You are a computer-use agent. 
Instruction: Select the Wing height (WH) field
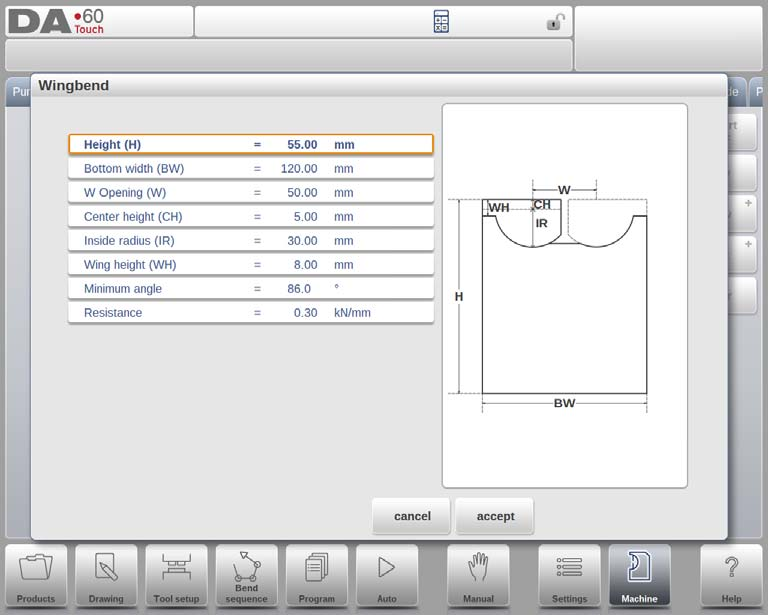pyautogui.click(x=251, y=264)
